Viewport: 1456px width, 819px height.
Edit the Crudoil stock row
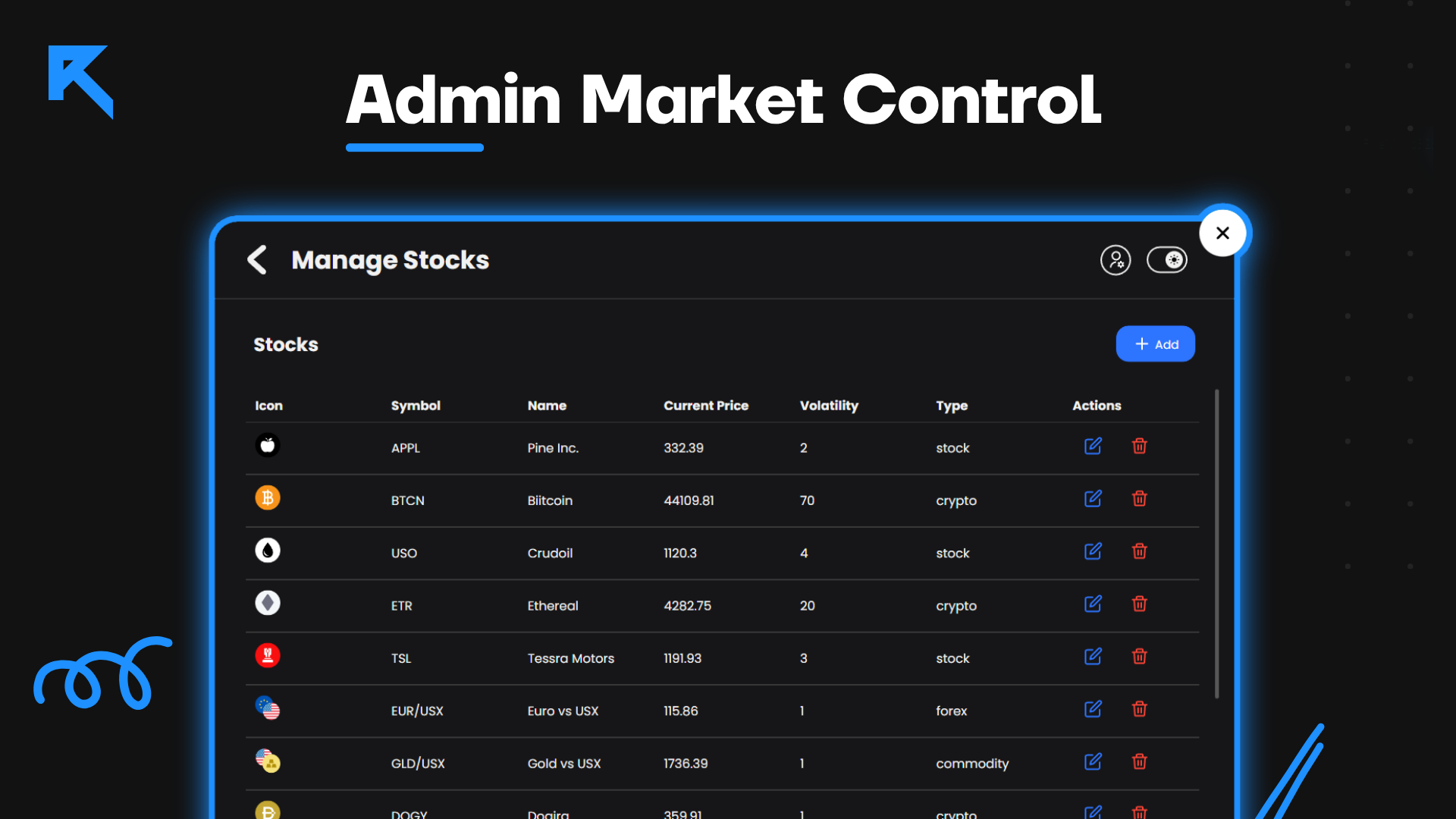[1093, 551]
